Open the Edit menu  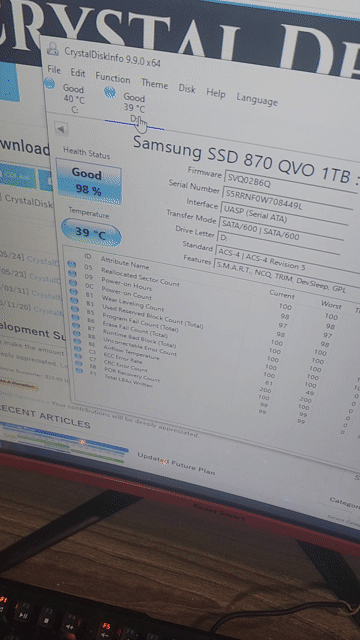(78, 73)
